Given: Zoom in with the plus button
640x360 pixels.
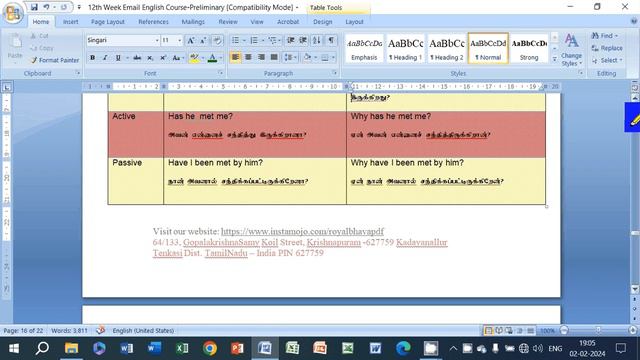Looking at the screenshot, I should click(633, 330).
